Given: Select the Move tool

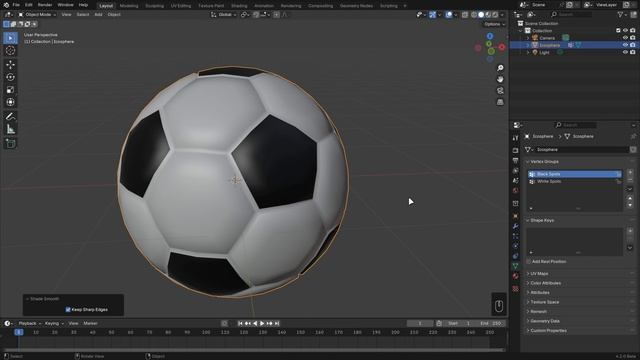Looking at the screenshot, I should [10, 64].
